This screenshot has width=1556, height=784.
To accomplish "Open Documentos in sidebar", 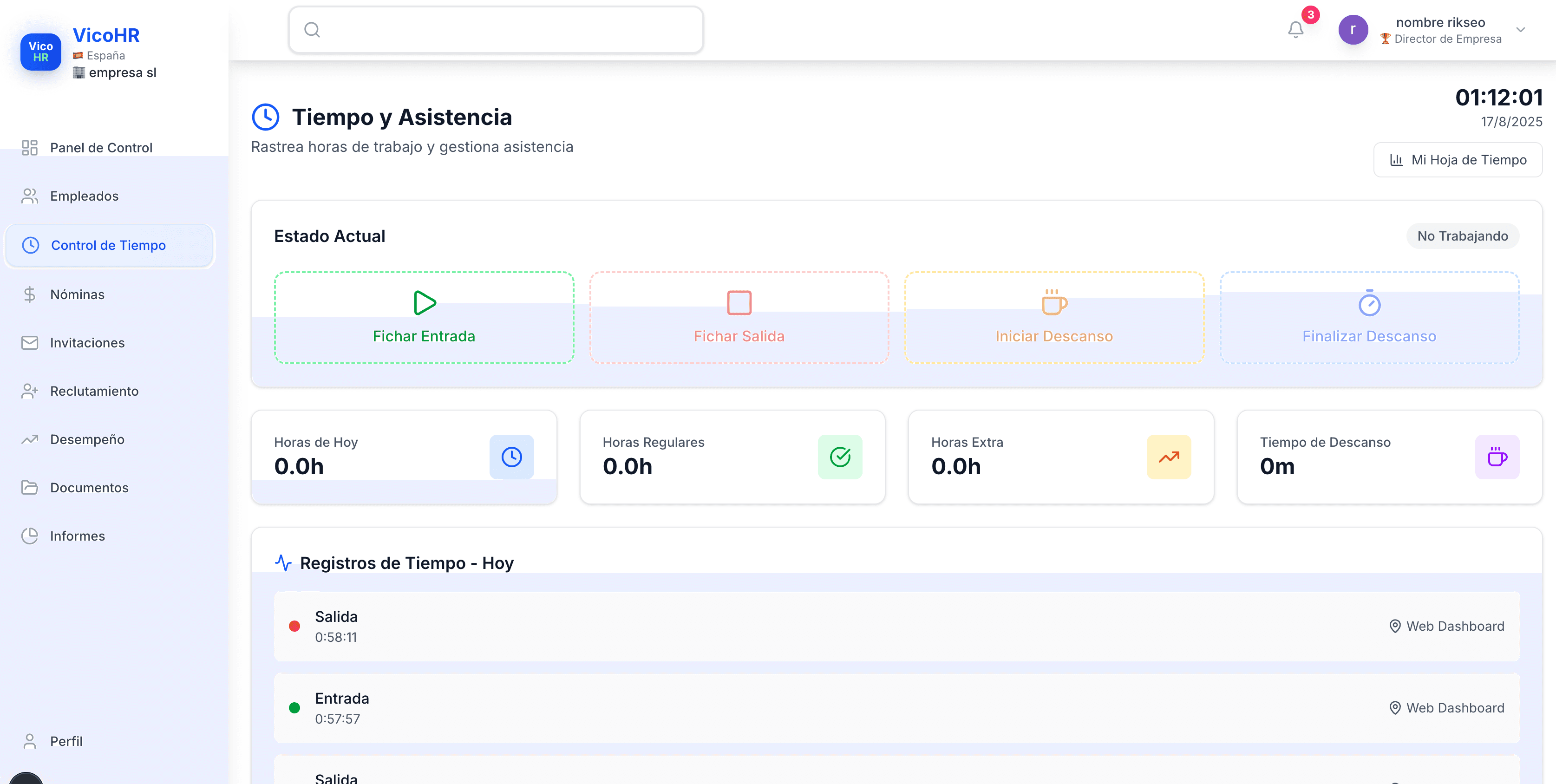I will tap(109, 487).
